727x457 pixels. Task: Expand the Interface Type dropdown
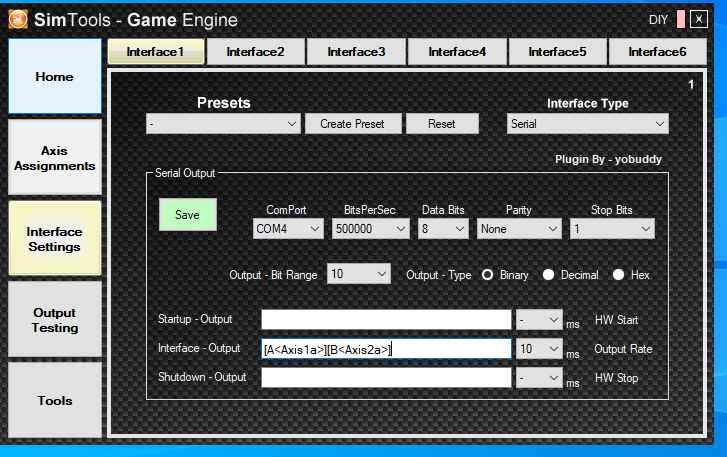587,124
